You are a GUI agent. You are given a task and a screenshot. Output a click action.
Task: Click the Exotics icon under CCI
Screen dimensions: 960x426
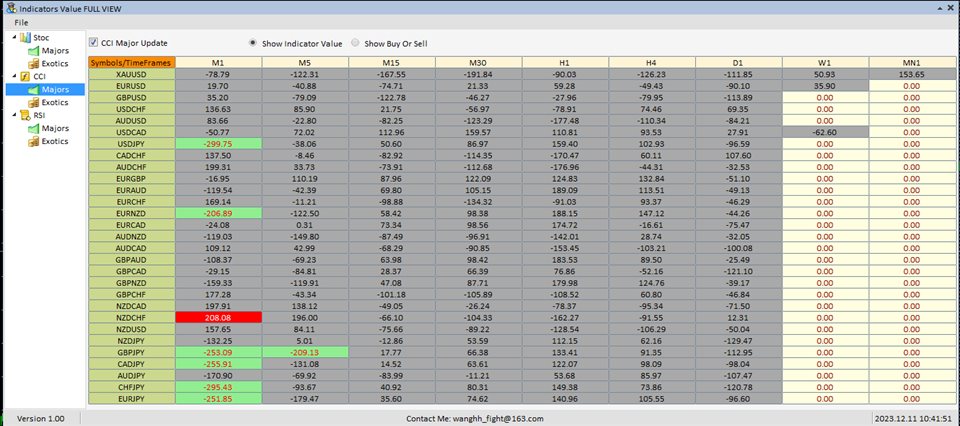(x=34, y=102)
